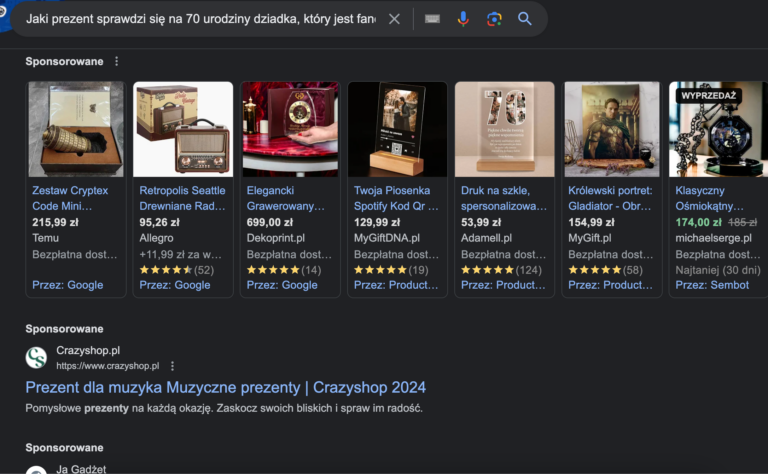
Task: Select the Królewski portret Gladiator thumbnail
Action: pyautogui.click(x=611, y=130)
